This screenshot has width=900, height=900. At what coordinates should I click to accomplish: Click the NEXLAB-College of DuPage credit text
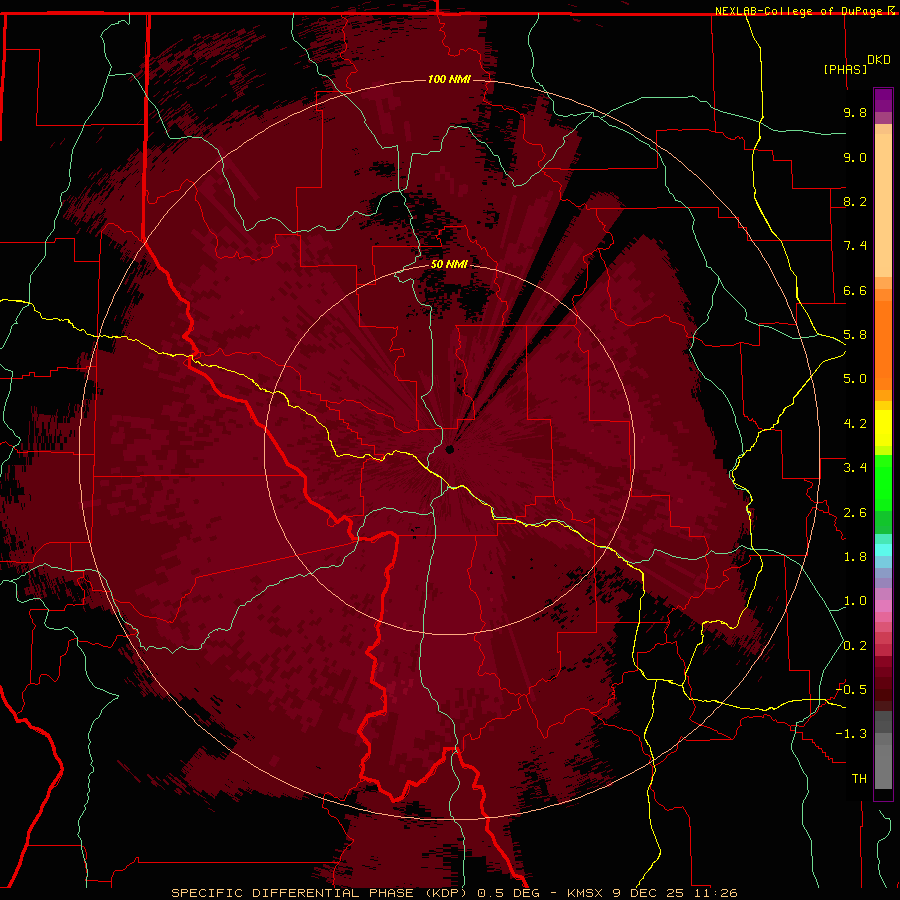point(799,11)
